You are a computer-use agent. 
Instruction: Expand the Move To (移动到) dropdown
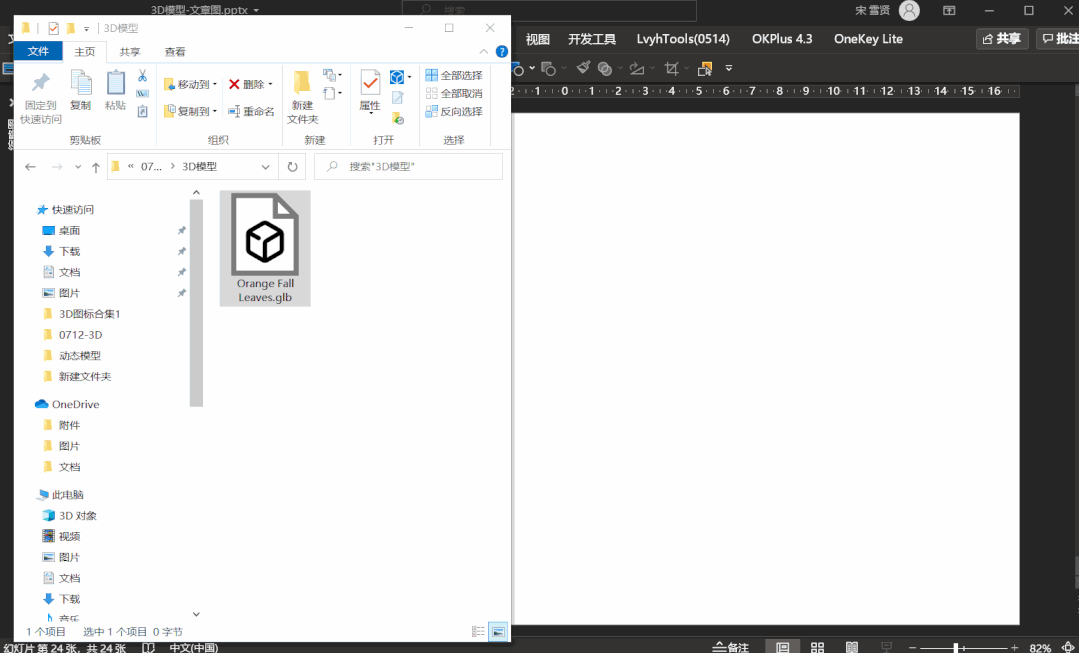192,85
